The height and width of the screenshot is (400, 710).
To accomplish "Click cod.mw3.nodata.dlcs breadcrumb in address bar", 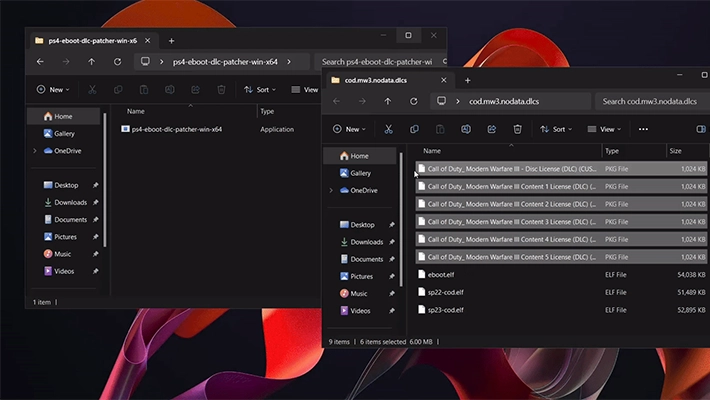I will click(x=504, y=101).
